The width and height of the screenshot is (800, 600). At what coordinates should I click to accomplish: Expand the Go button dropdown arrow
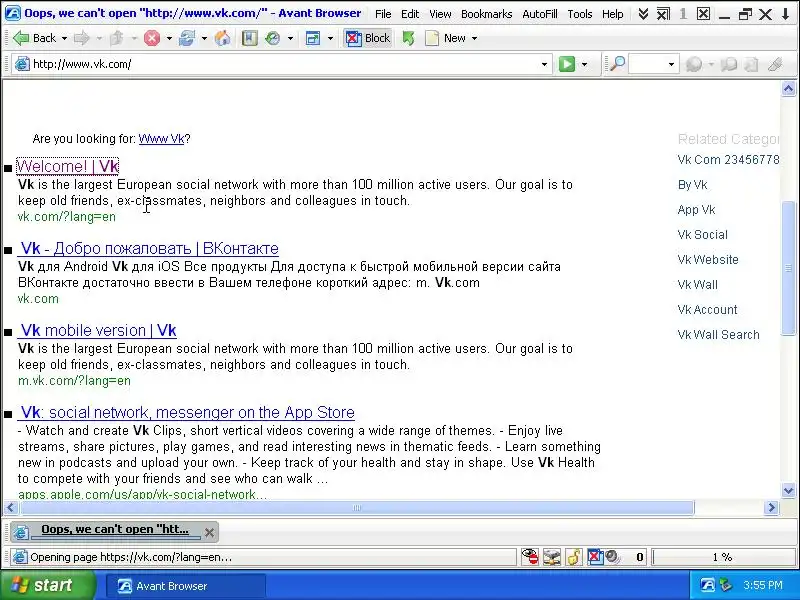pyautogui.click(x=585, y=64)
